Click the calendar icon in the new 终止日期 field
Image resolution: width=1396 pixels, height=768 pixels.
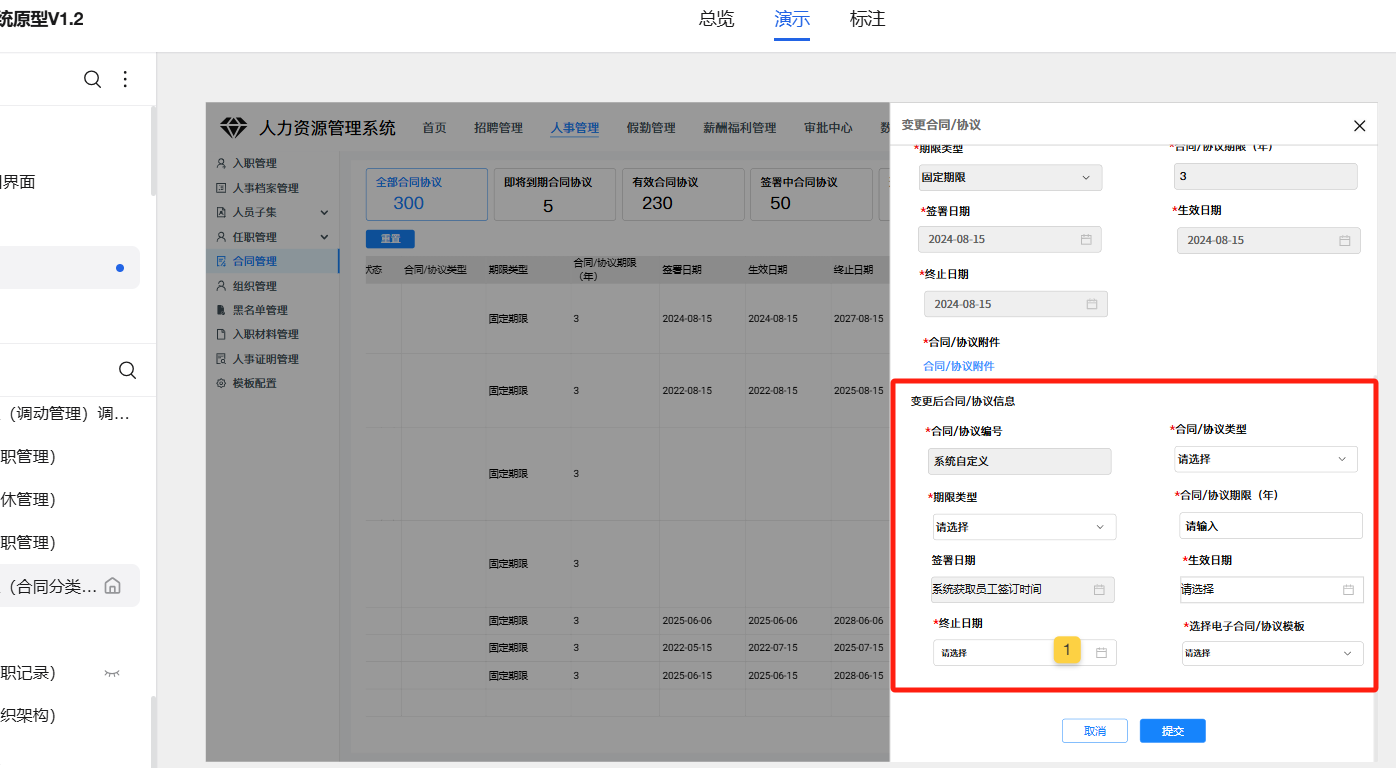tap(1101, 653)
